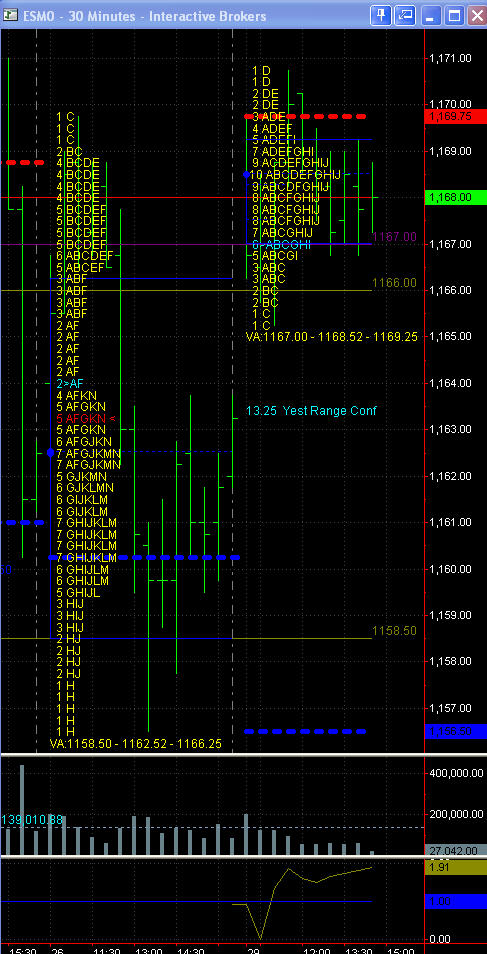
Task: Click the pin icon in title bar
Action: [x=380, y=15]
